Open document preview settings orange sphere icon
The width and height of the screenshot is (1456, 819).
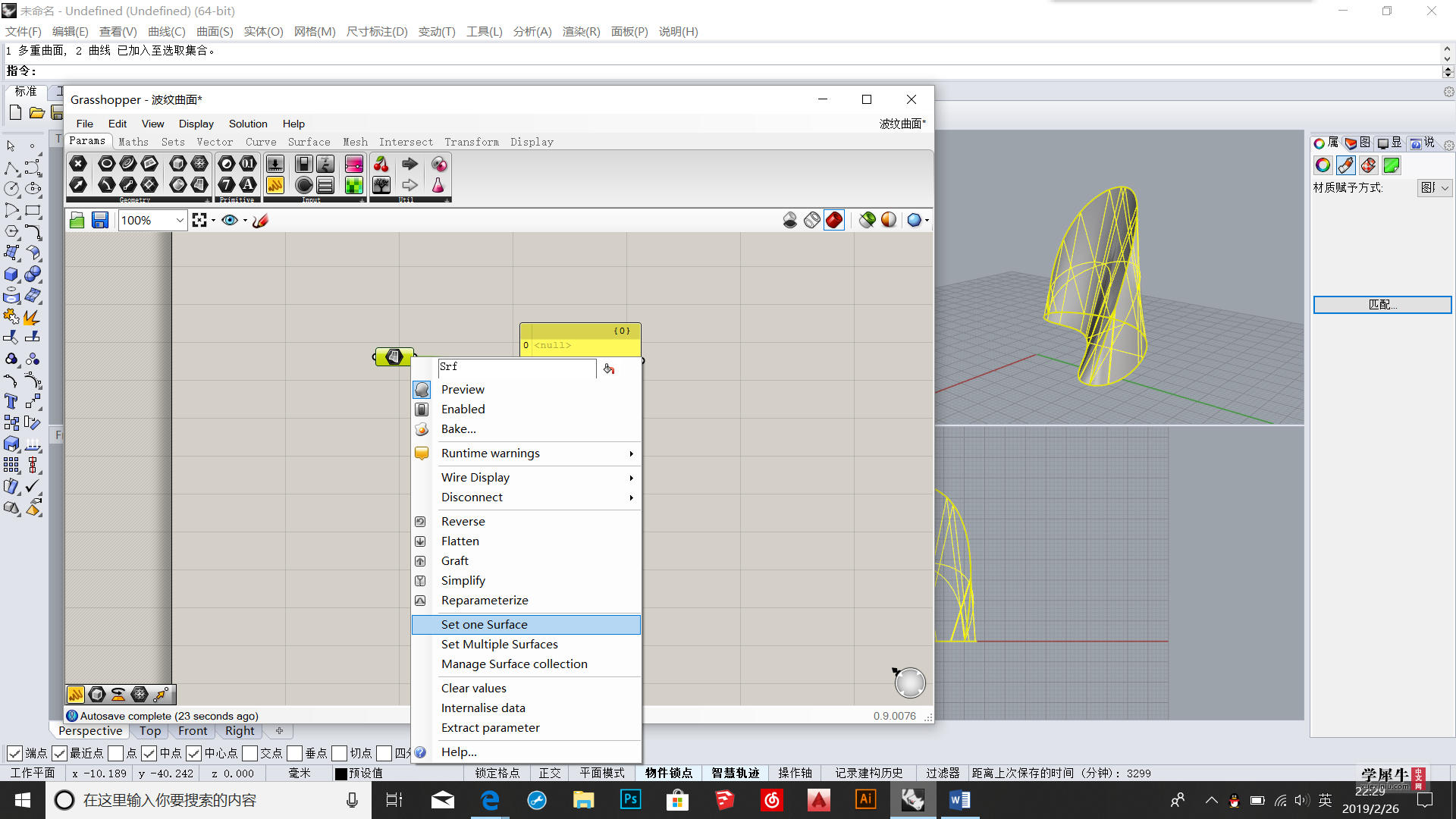pos(889,220)
